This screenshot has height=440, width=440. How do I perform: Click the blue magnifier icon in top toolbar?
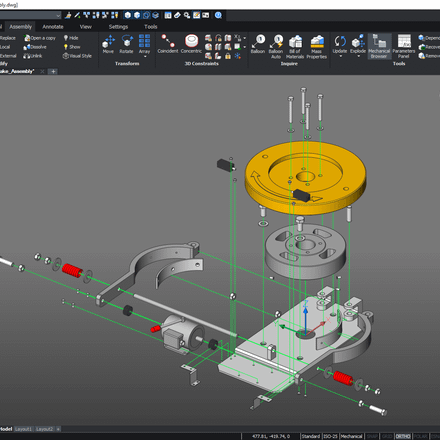(218, 15)
